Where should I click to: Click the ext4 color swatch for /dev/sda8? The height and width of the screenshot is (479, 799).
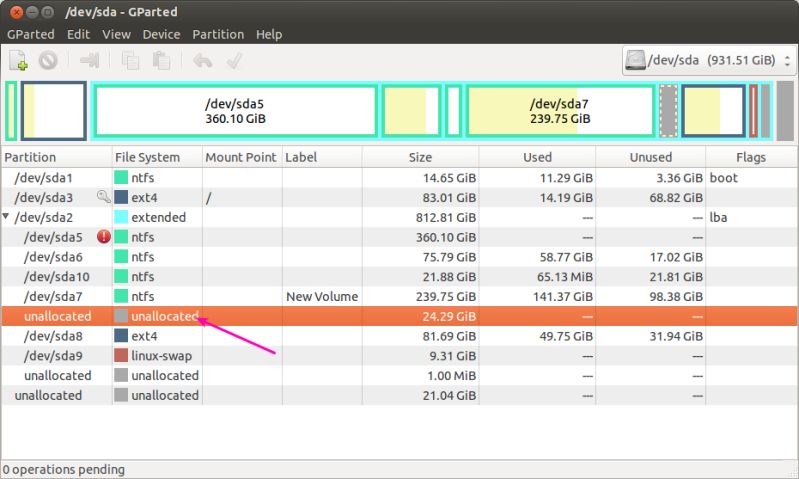click(121, 335)
